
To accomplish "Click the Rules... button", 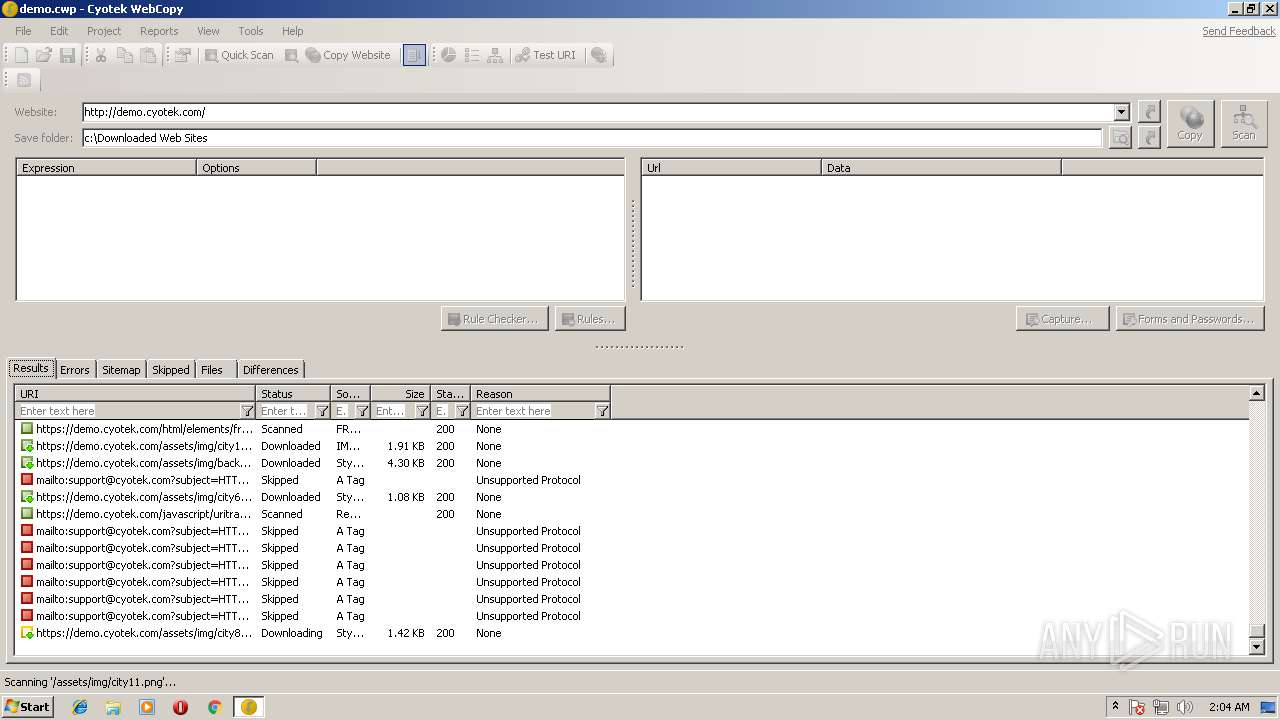I will click(x=590, y=319).
